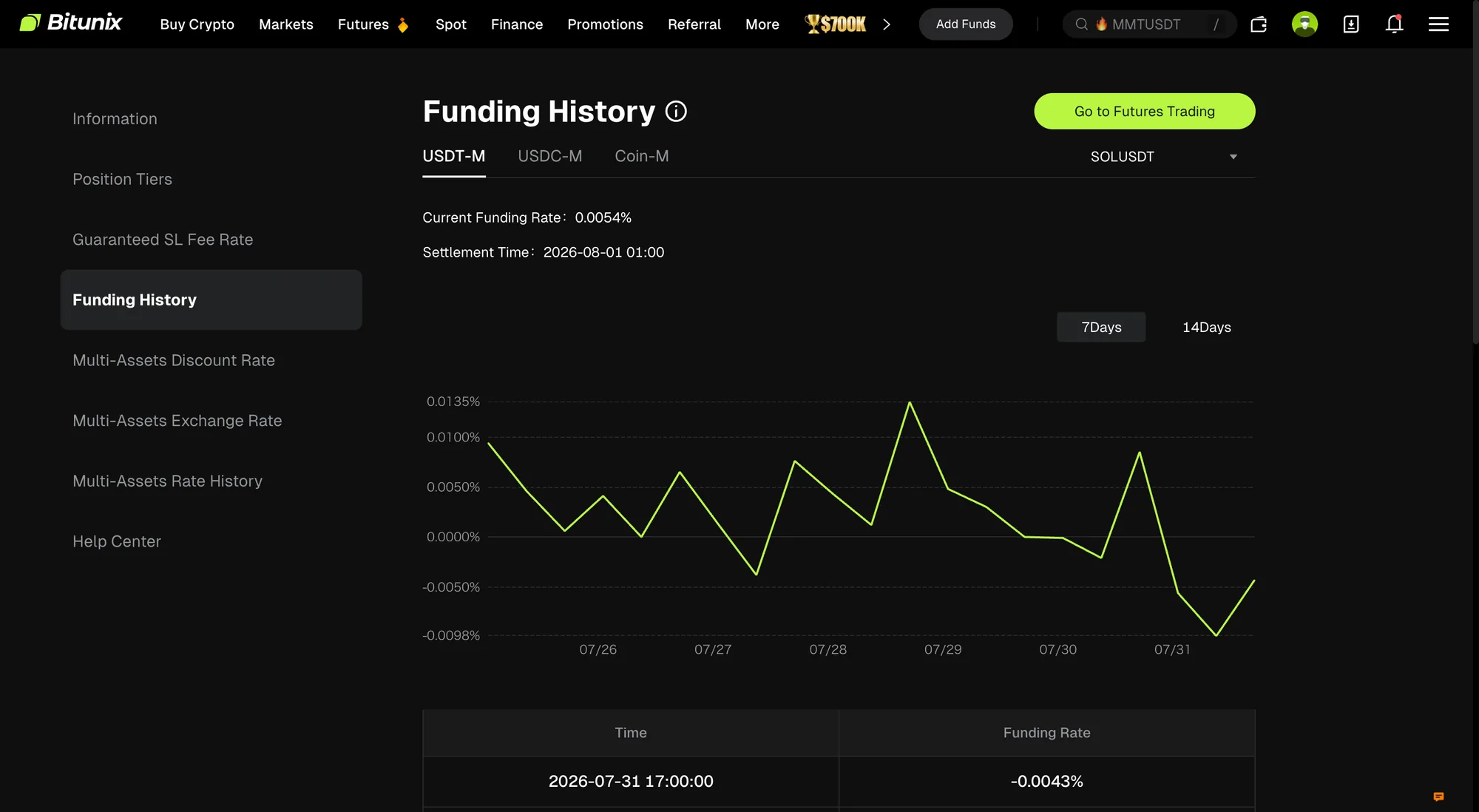The width and height of the screenshot is (1479, 812).
Task: Open the live chat support icon
Action: pyautogui.click(x=1438, y=796)
